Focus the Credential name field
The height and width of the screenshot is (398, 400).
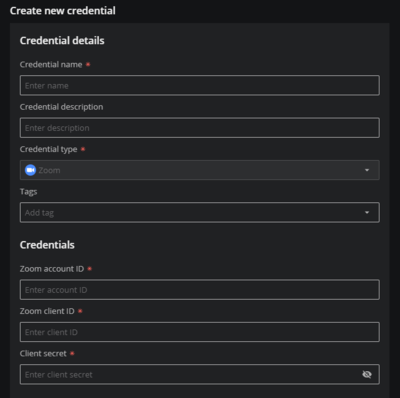(200, 85)
